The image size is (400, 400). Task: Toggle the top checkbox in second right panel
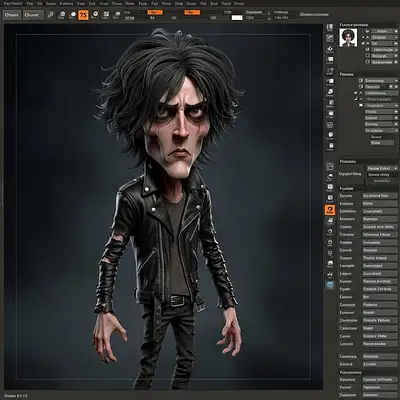point(361,81)
